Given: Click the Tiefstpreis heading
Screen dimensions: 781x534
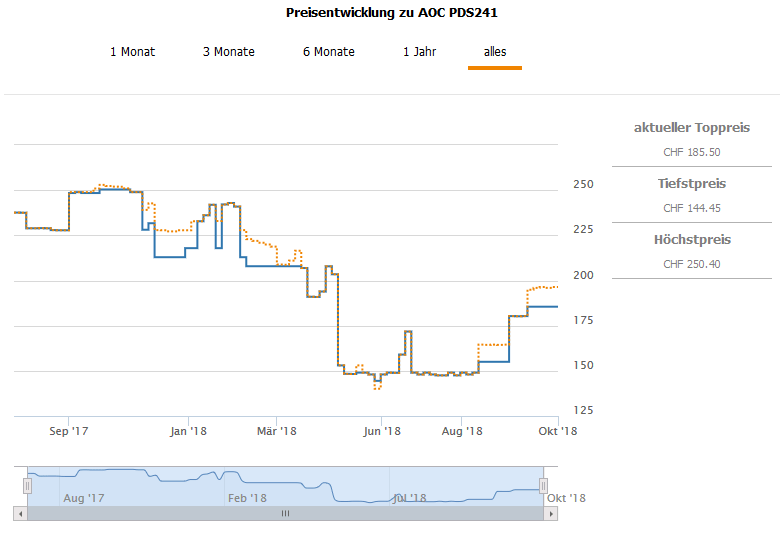Looking at the screenshot, I should point(692,184).
